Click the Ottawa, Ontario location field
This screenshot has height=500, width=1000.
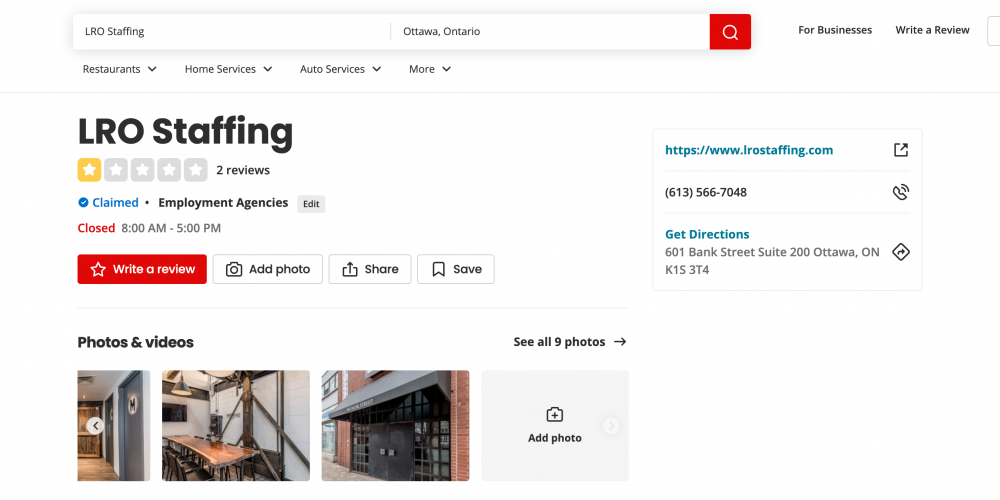(x=550, y=32)
